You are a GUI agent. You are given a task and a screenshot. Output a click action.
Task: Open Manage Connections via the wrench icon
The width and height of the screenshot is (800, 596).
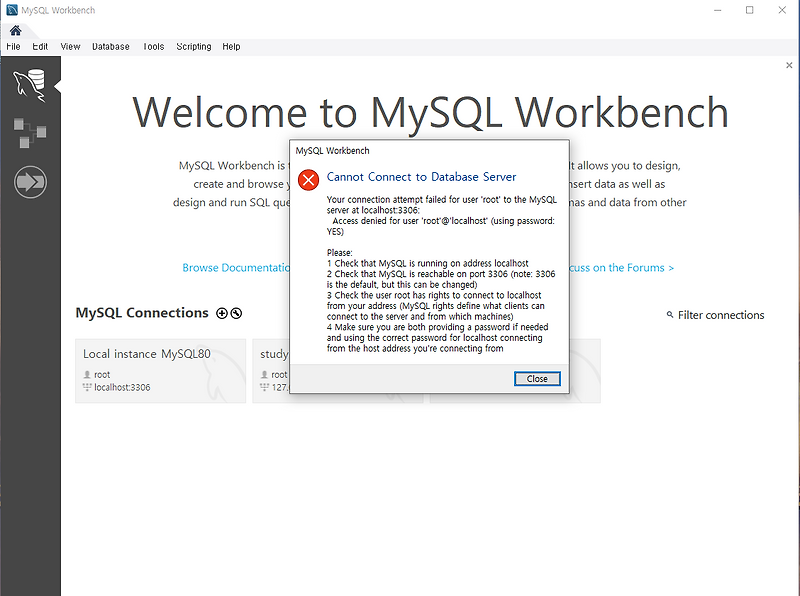[237, 313]
